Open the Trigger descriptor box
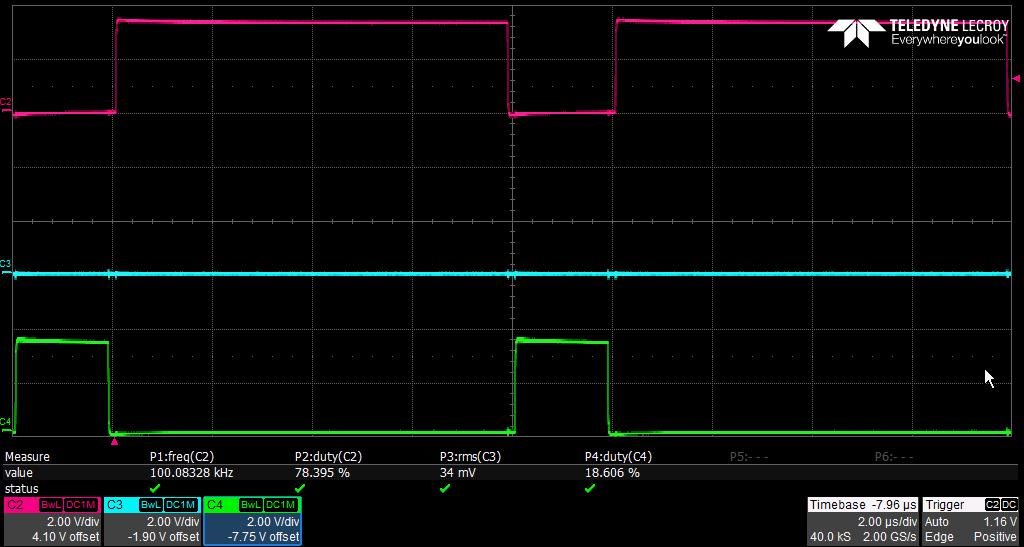Screen dimensions: 1024x547 (971, 520)
